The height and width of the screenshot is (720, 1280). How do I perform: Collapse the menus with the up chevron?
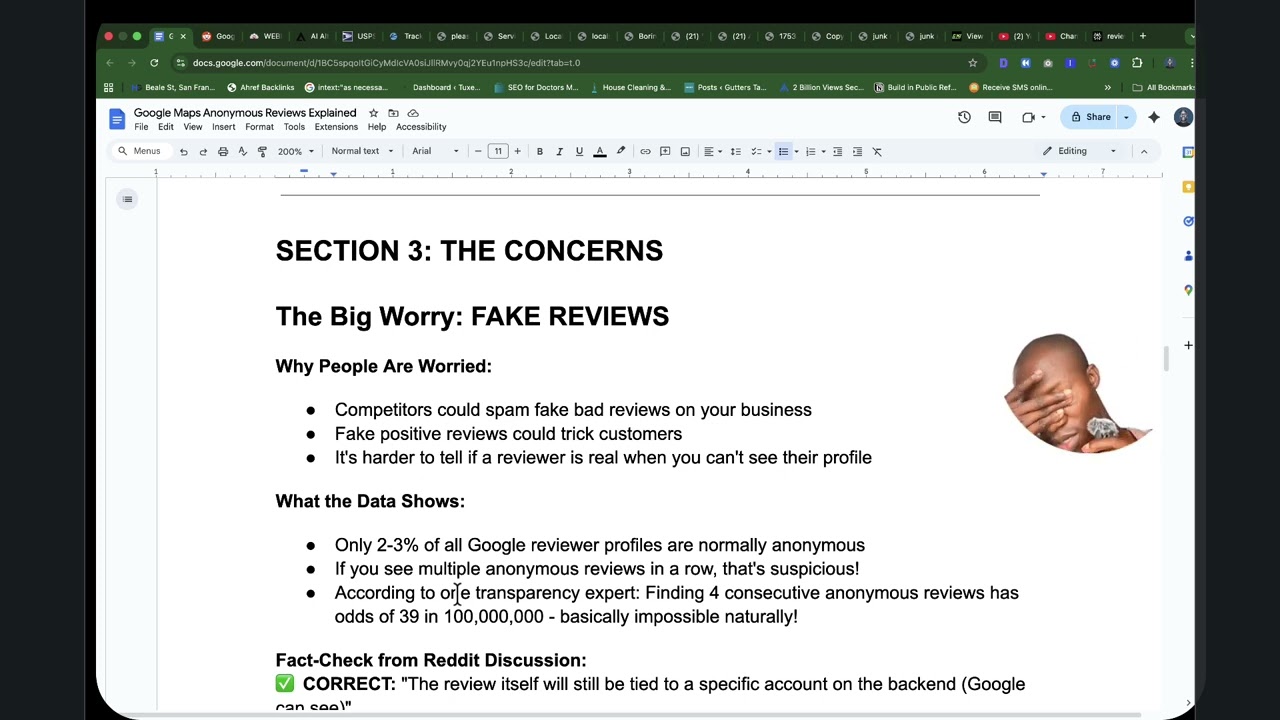click(1144, 151)
